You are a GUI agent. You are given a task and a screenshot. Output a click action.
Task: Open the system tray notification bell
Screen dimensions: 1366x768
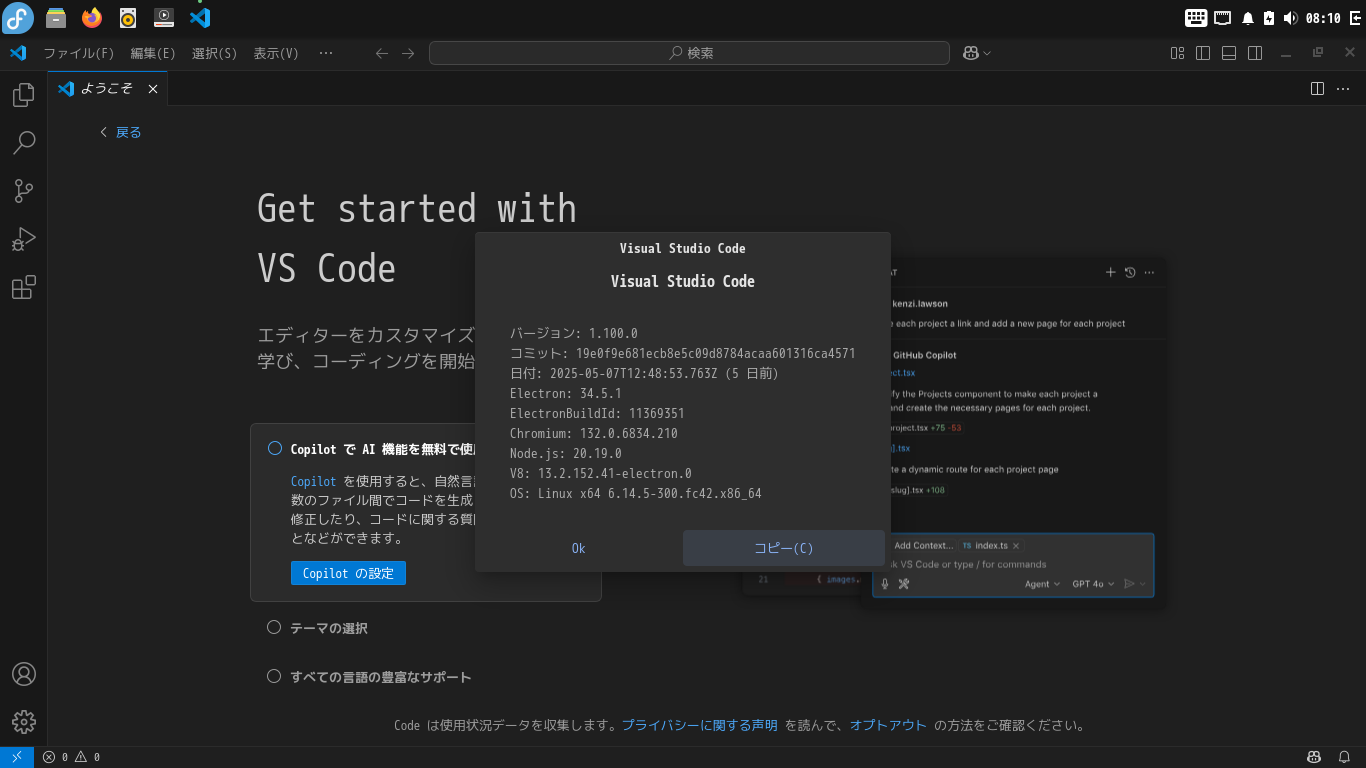point(1248,18)
